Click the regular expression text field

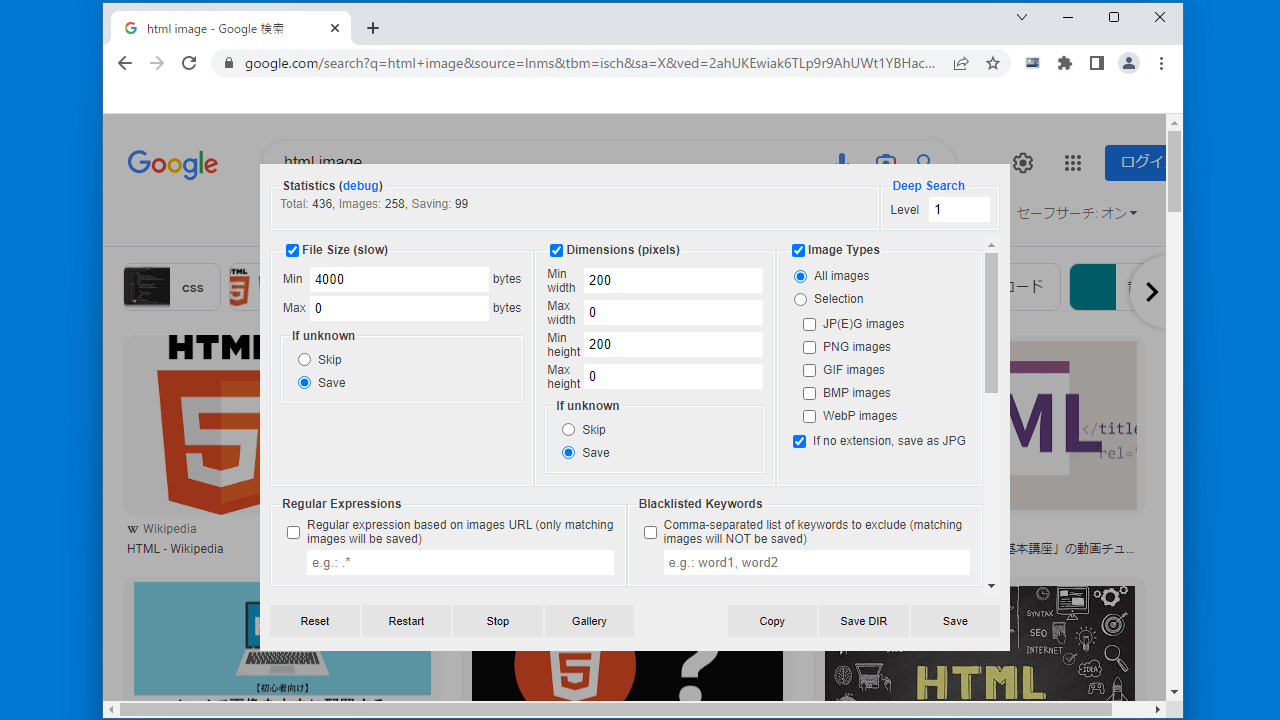460,562
